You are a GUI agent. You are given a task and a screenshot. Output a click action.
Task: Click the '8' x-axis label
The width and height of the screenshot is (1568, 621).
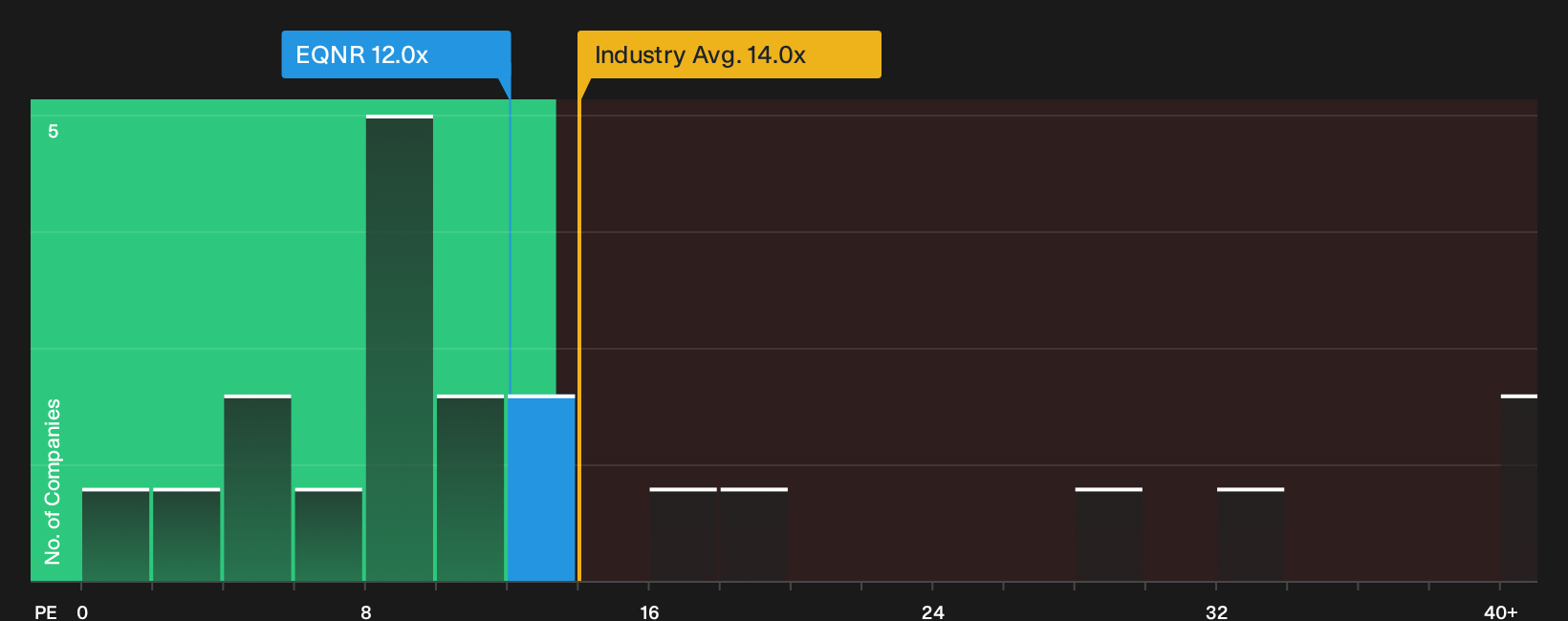tap(366, 611)
